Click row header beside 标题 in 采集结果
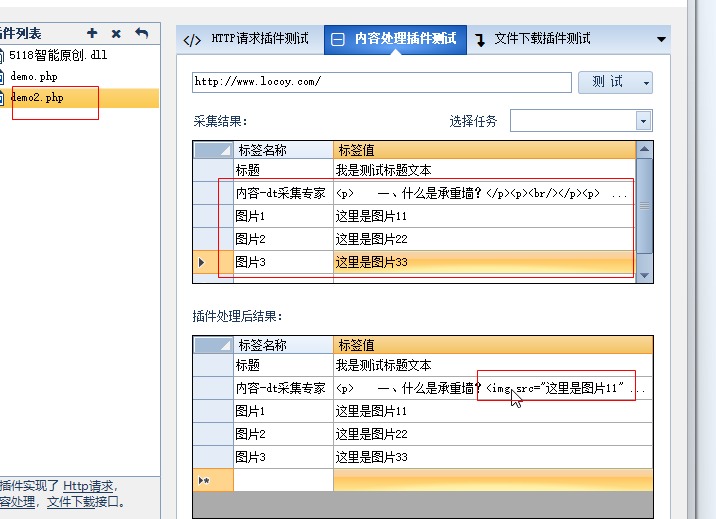 [213, 170]
